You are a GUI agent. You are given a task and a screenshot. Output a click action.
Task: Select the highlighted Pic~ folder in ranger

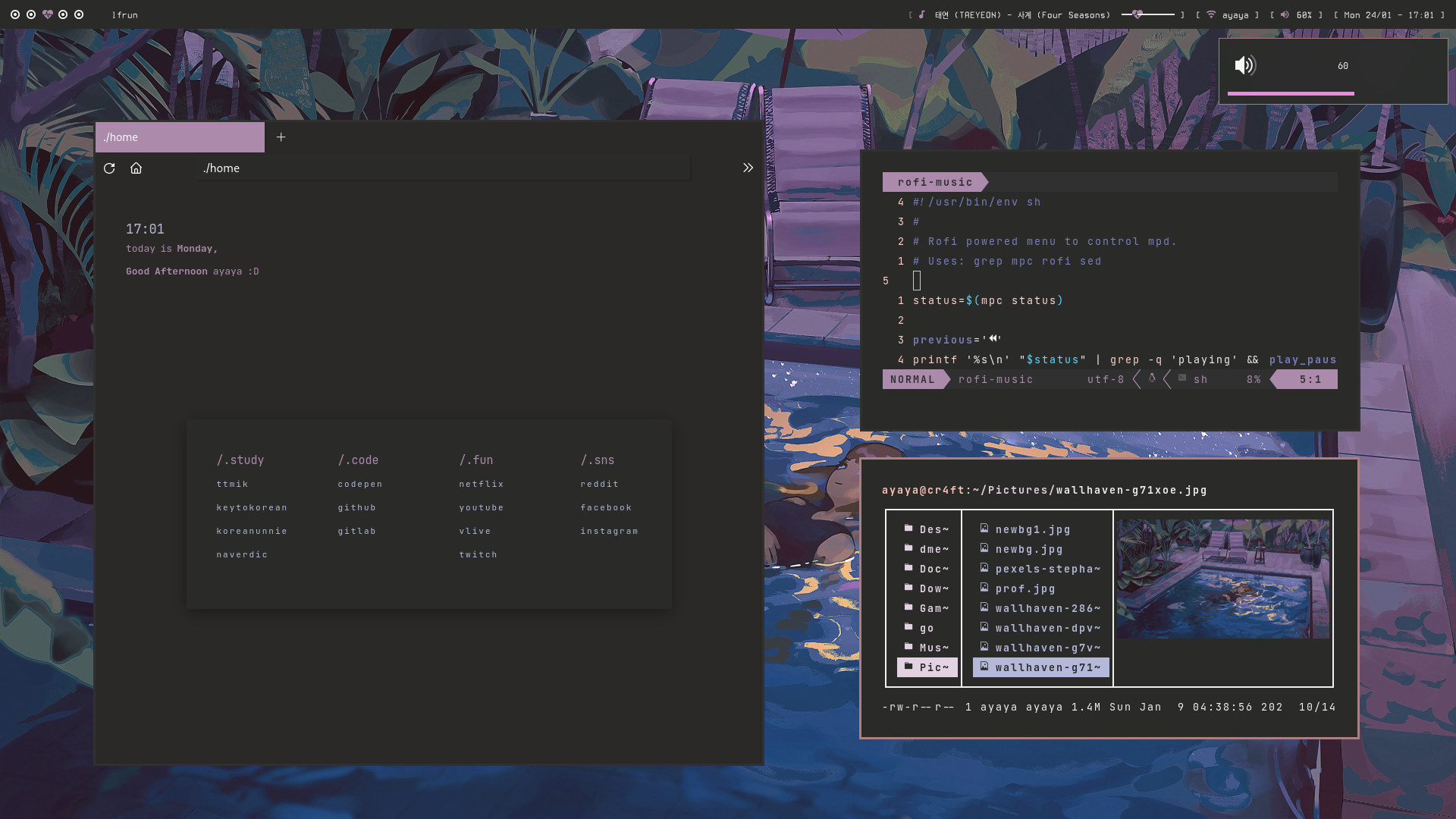coord(927,667)
